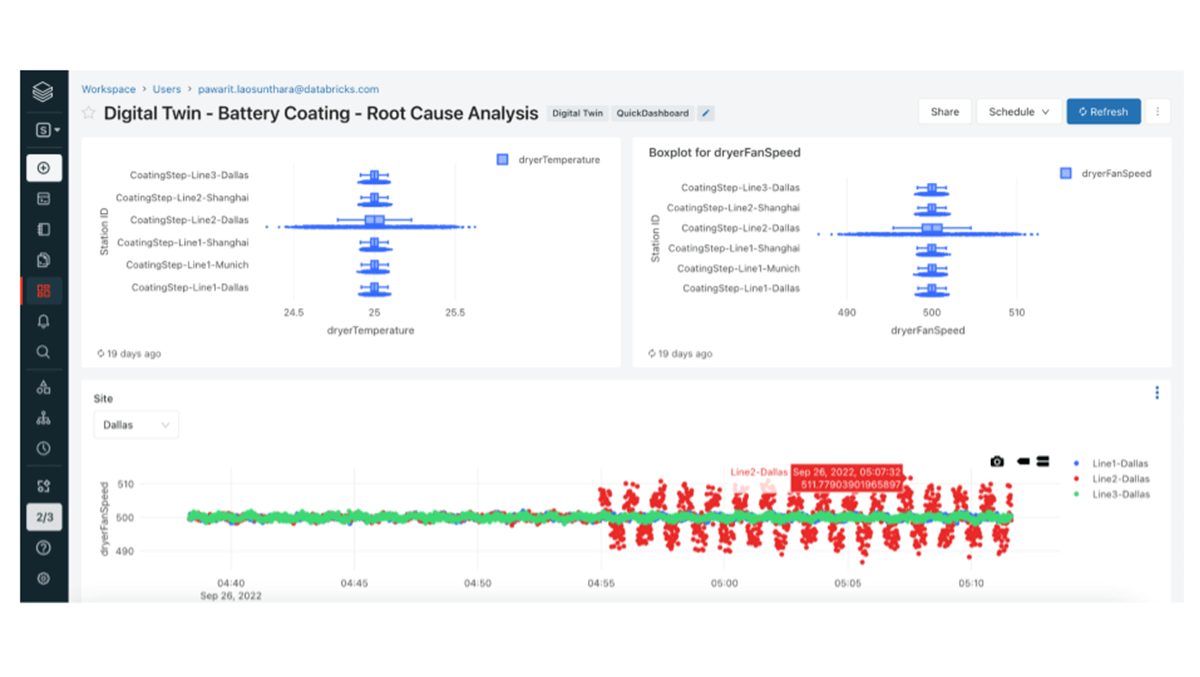Toggle compare-data-on-hover icon in chart toolbar
1200x677 pixels.
pyautogui.click(x=1043, y=461)
